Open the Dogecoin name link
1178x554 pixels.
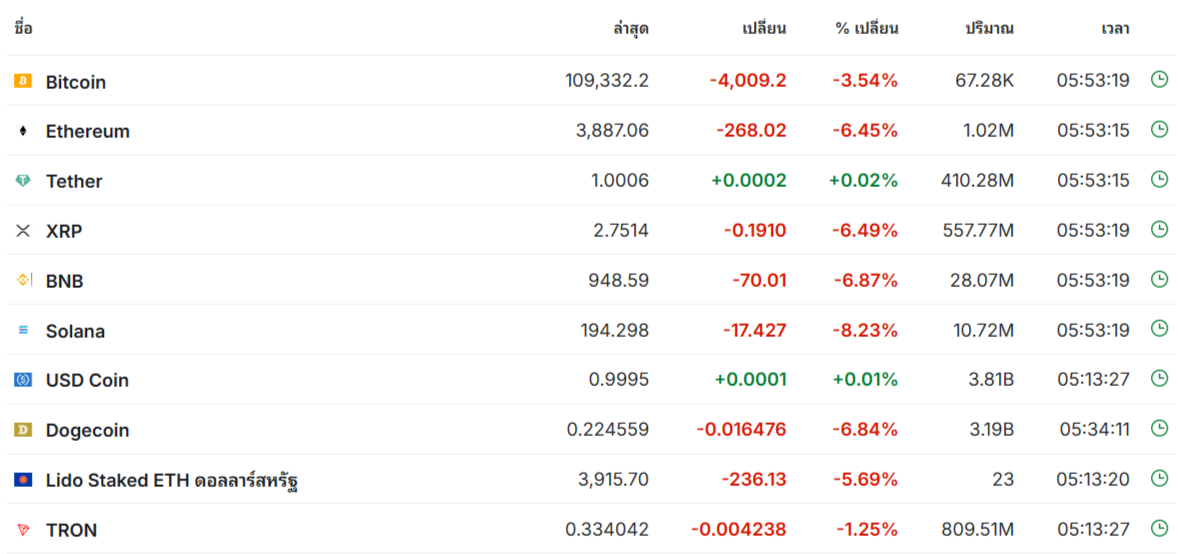87,431
